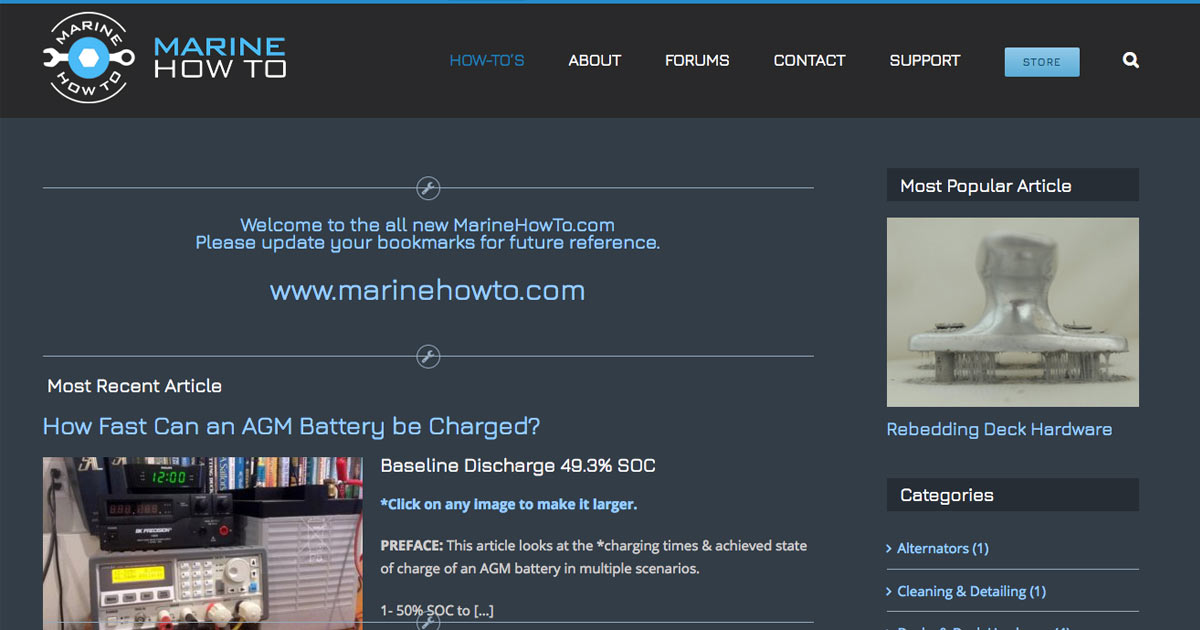The image size is (1200, 630).
Task: Click the MARINE HOW TO site title
Action: 220,58
